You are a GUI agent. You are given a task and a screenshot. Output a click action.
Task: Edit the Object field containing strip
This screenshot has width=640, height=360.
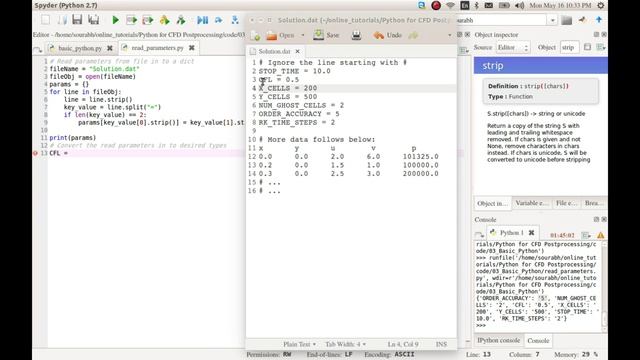[569, 48]
